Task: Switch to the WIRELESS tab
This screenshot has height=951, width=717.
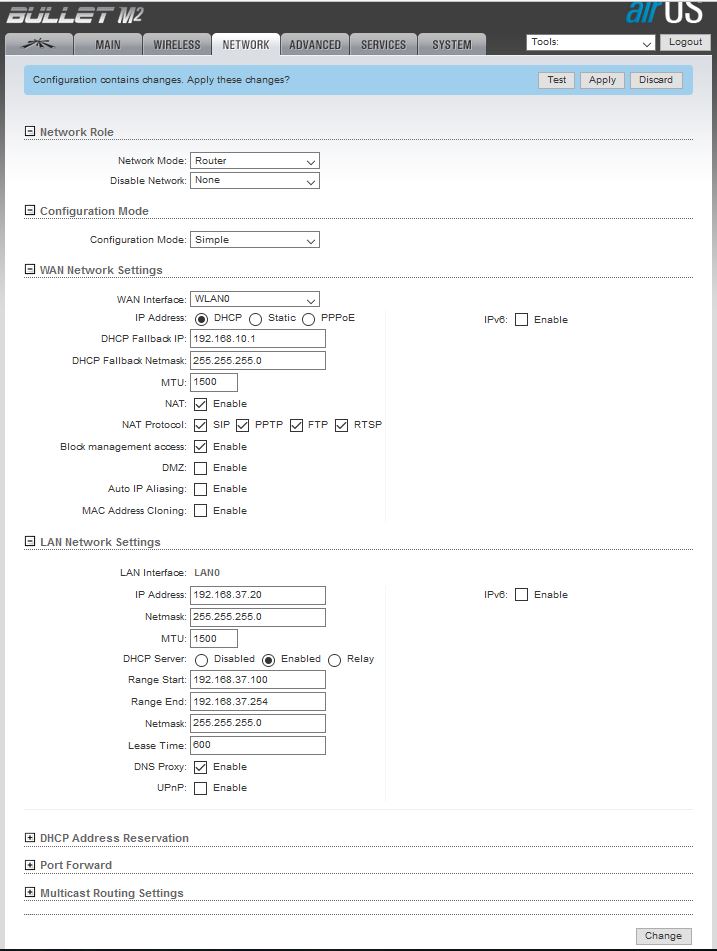Action: click(177, 45)
